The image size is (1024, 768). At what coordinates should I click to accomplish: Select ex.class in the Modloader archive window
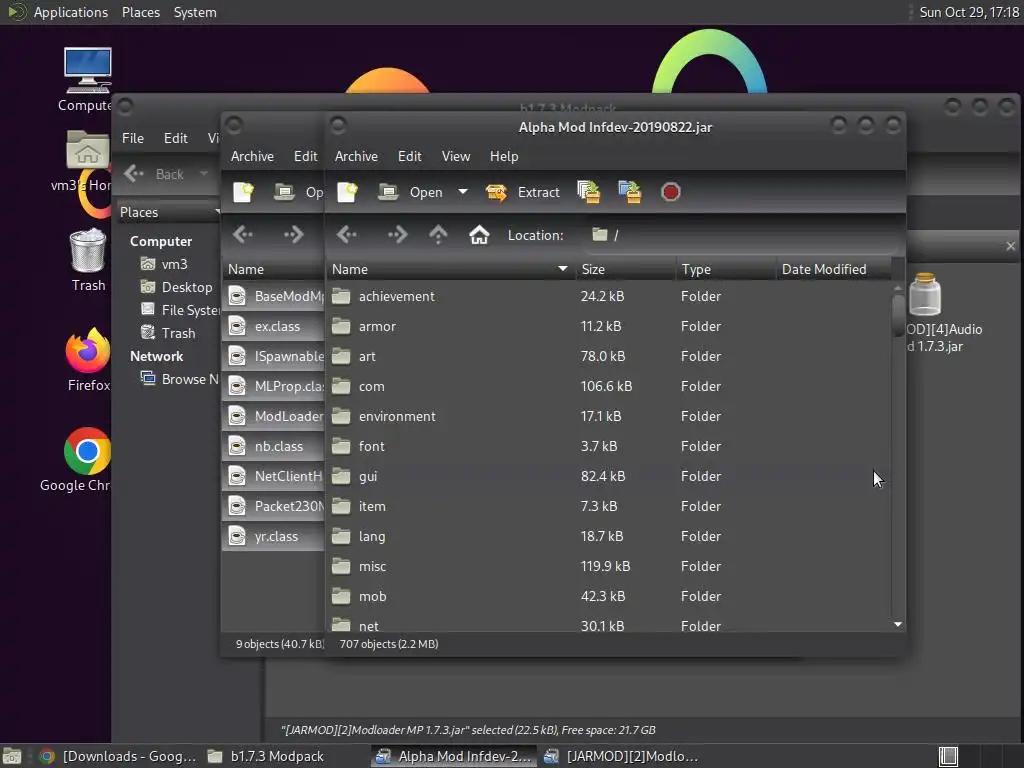coord(273,327)
